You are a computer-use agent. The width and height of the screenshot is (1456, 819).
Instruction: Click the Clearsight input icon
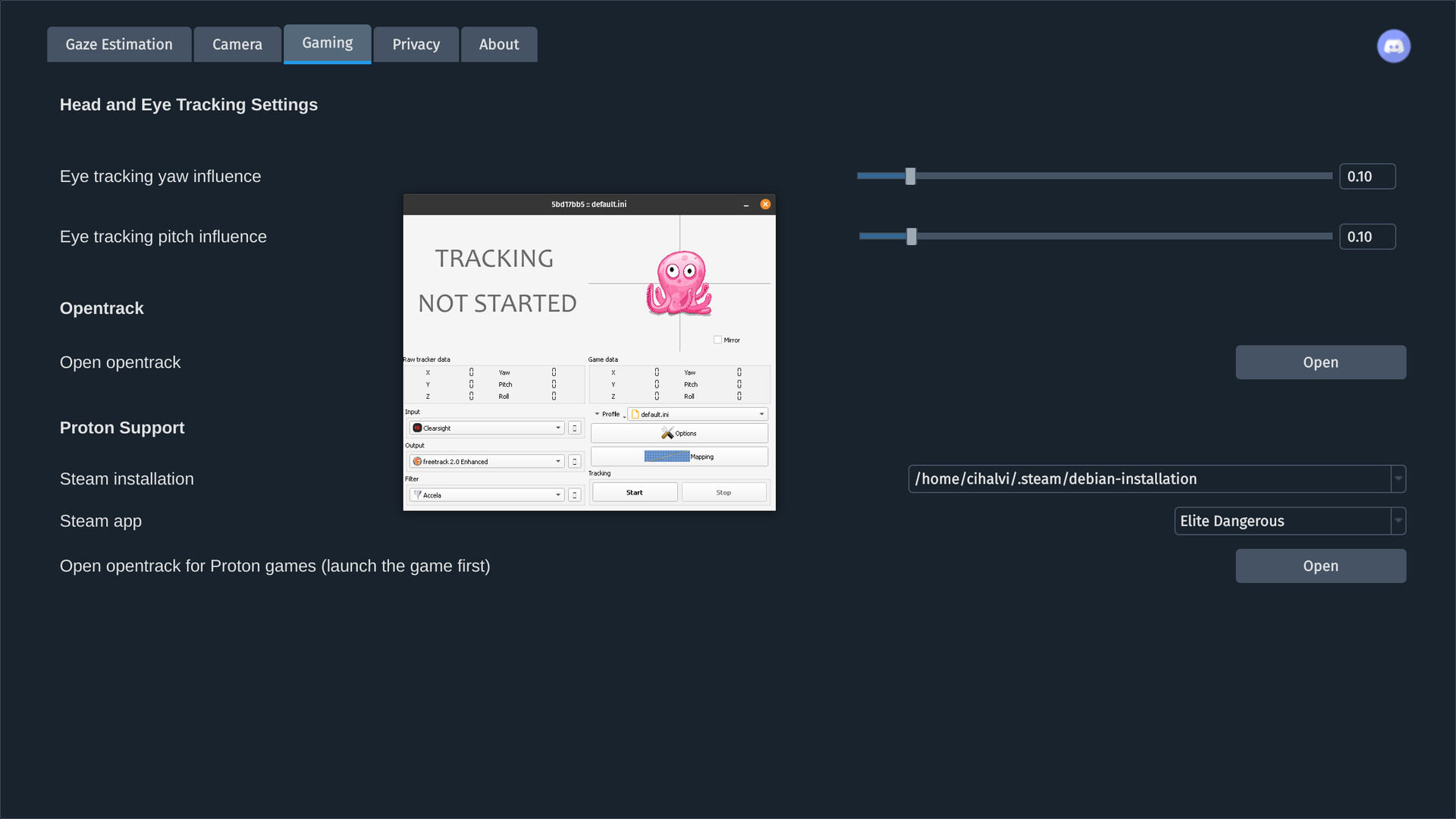[x=419, y=428]
